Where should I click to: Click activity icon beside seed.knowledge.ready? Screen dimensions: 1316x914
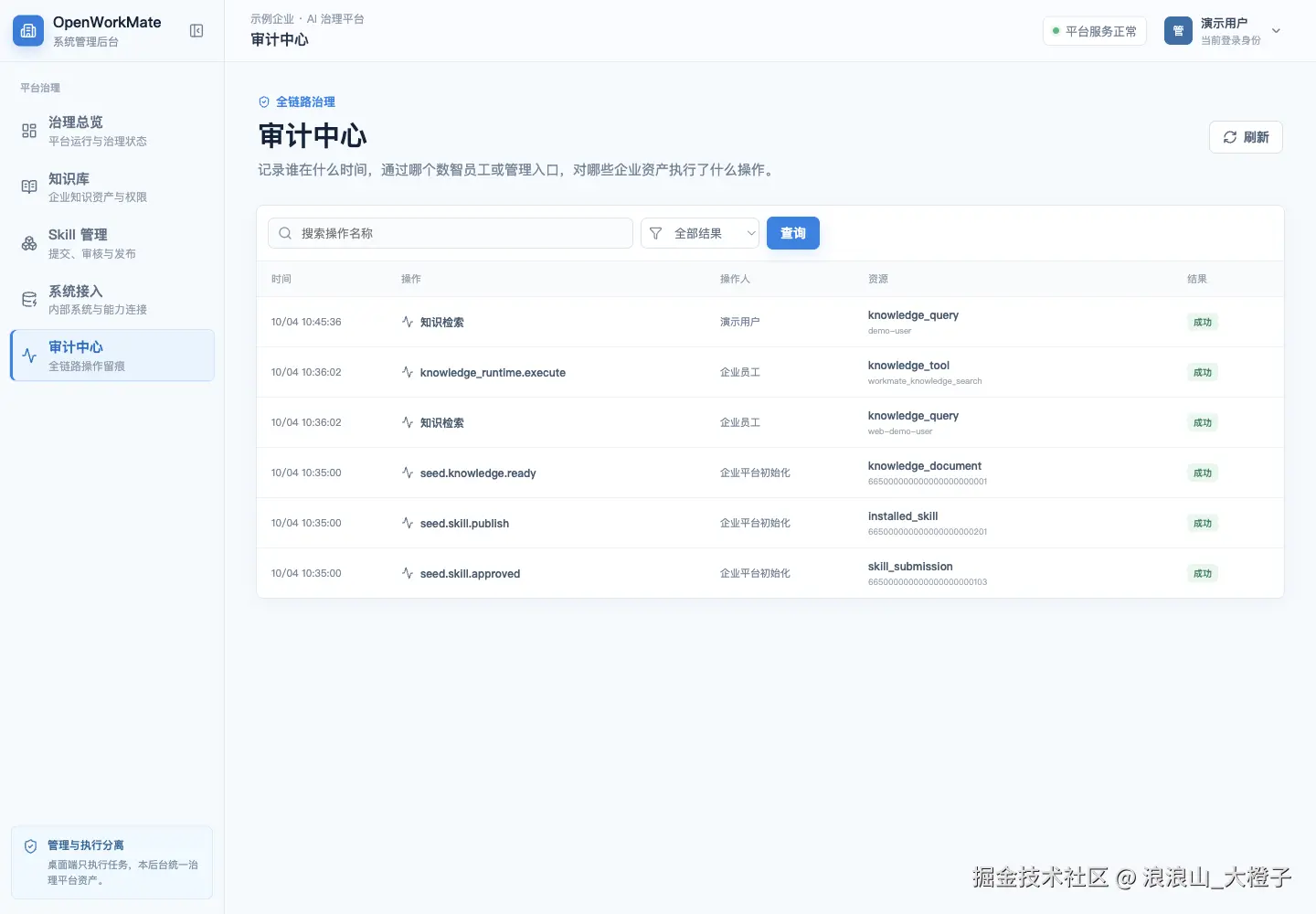tap(408, 473)
